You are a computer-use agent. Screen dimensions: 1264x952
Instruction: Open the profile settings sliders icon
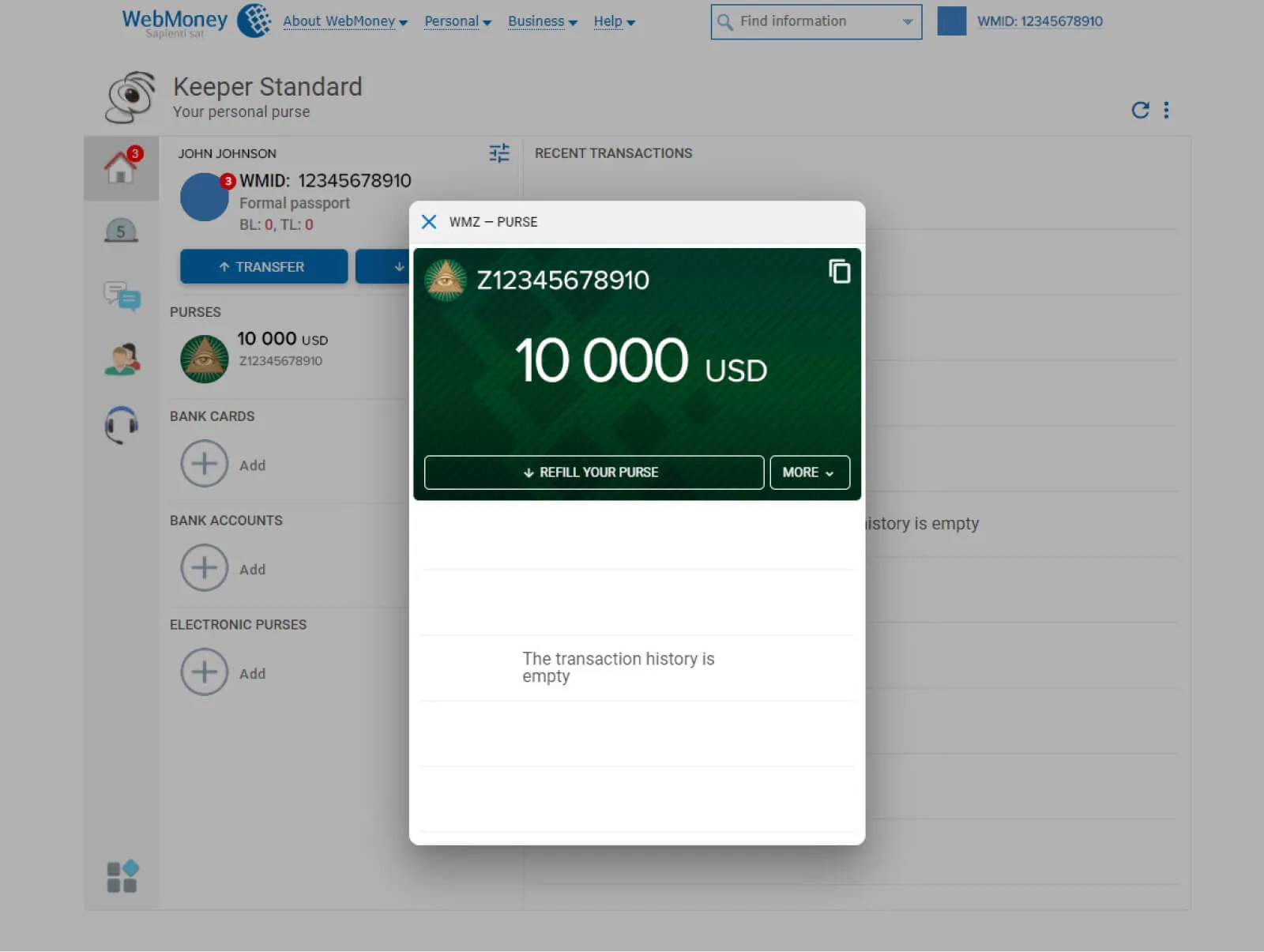pos(499,153)
